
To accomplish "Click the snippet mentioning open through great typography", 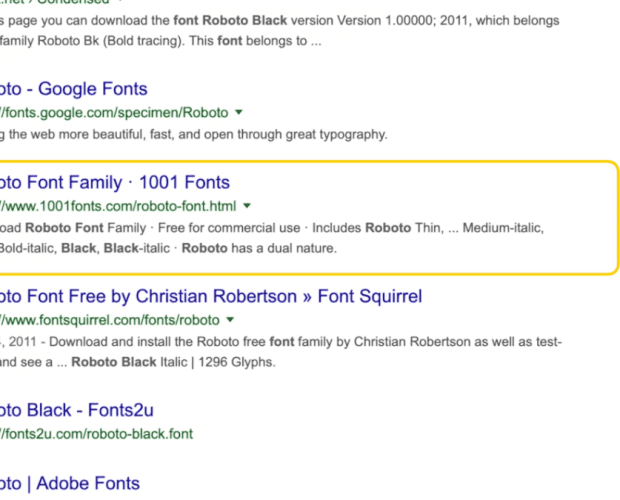I will pyautogui.click(x=194, y=135).
